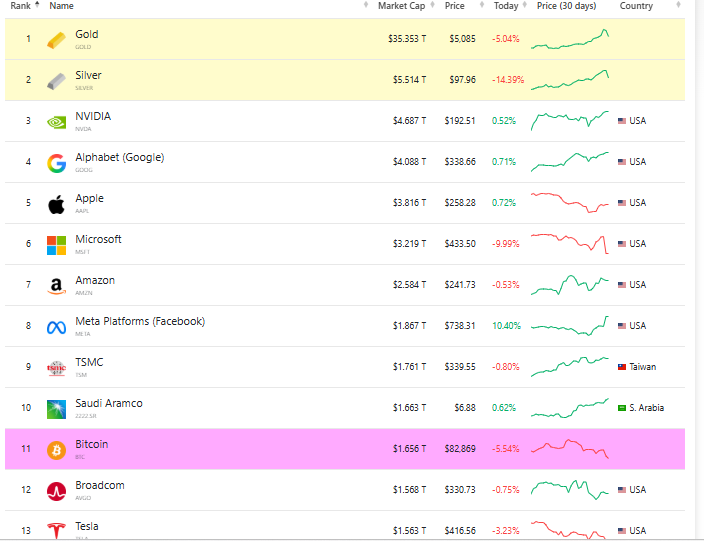This screenshot has height=541, width=704.
Task: Select the Apple logo icon
Action: [x=57, y=204]
